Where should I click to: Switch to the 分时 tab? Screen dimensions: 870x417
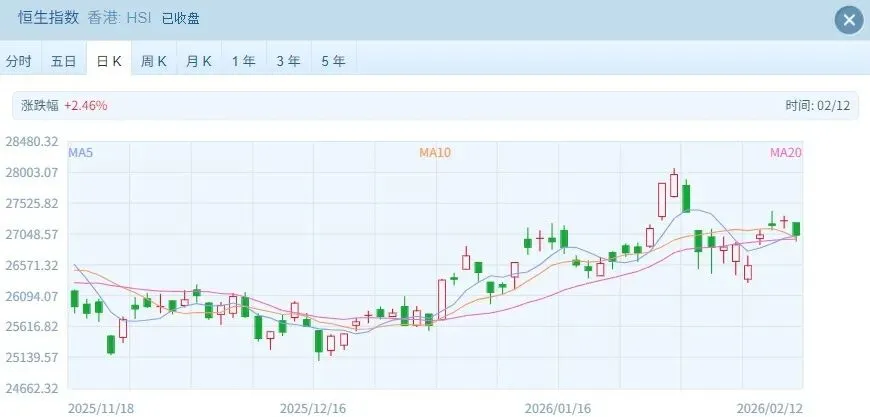[x=19, y=61]
